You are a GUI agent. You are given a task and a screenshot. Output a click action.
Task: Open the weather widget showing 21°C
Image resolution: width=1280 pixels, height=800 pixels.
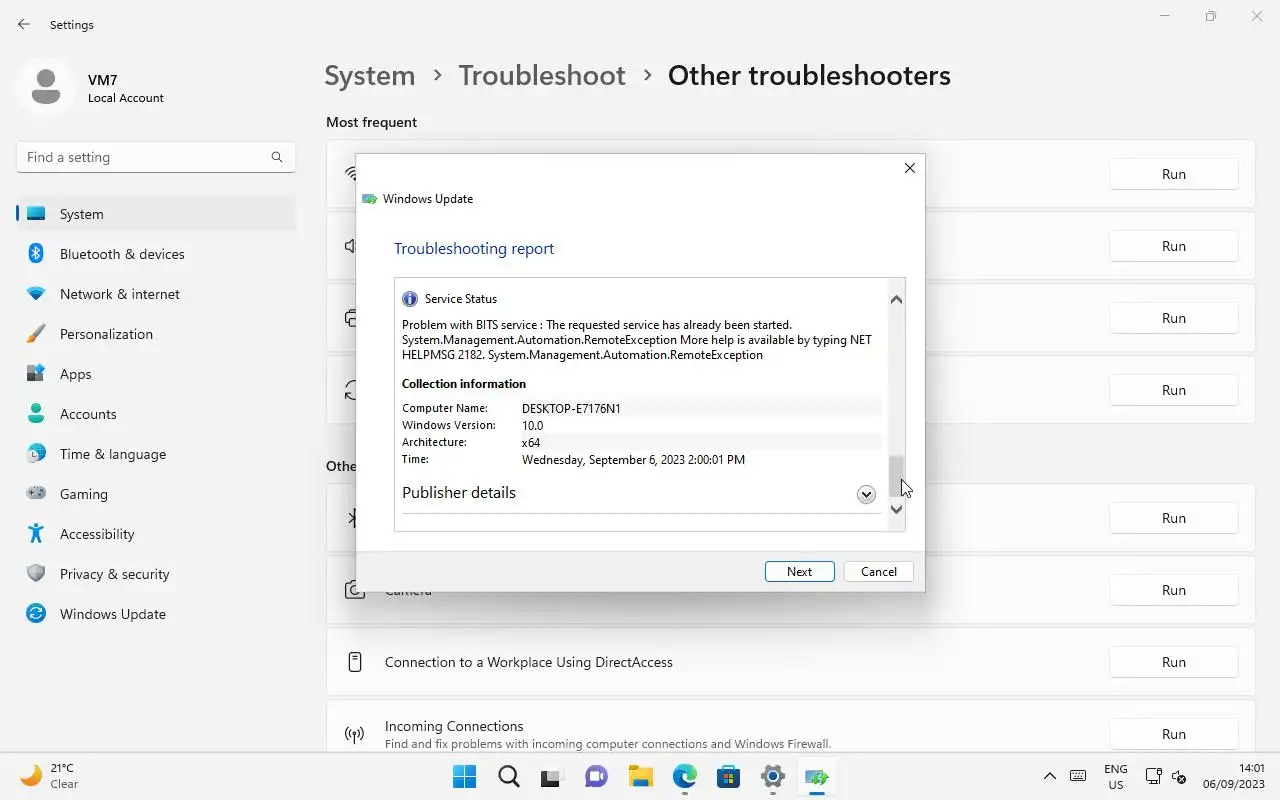point(49,776)
